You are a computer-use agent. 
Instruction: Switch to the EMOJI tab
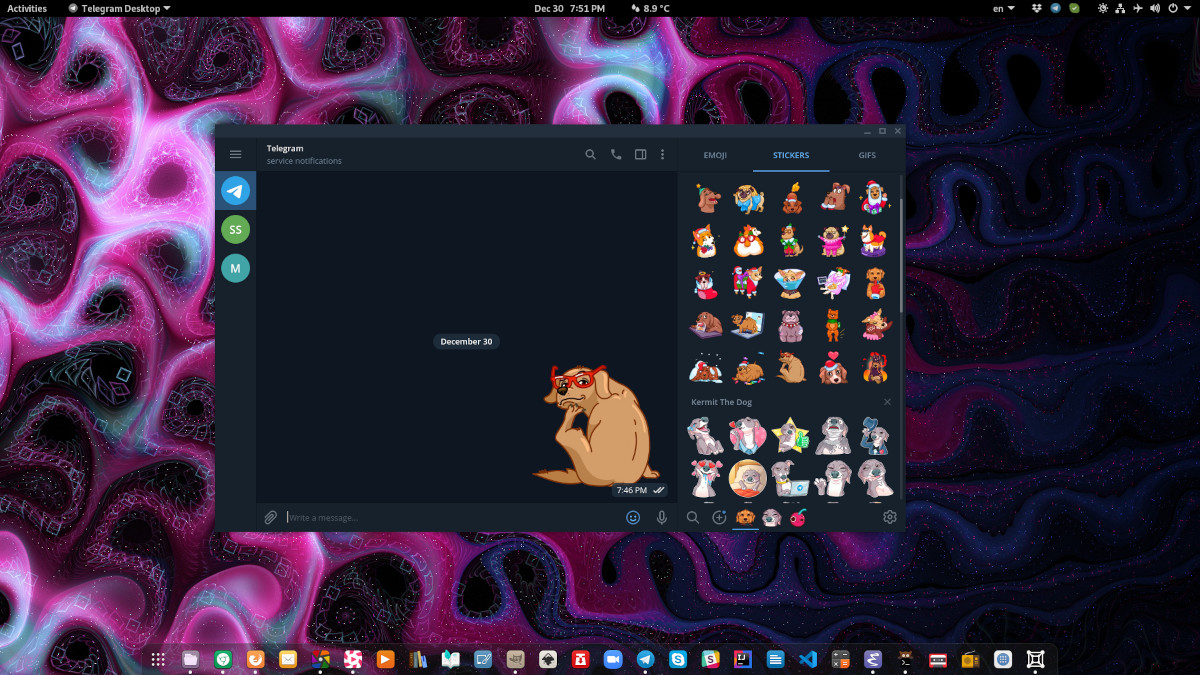tap(715, 155)
